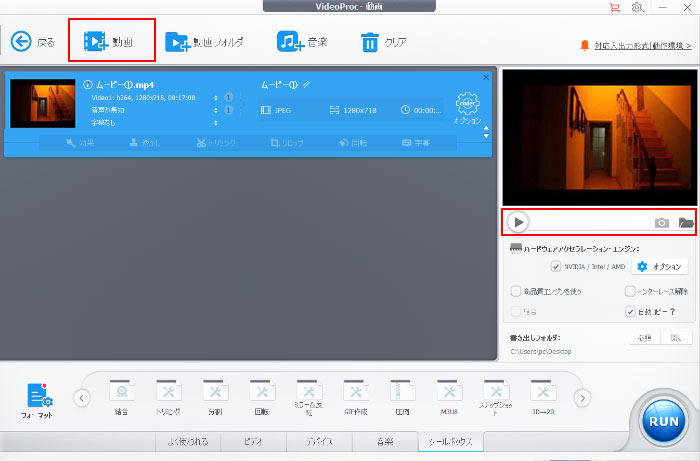The height and width of the screenshot is (461, 700).
Task: Open codec オプション gear on video item
Action: coord(467,108)
